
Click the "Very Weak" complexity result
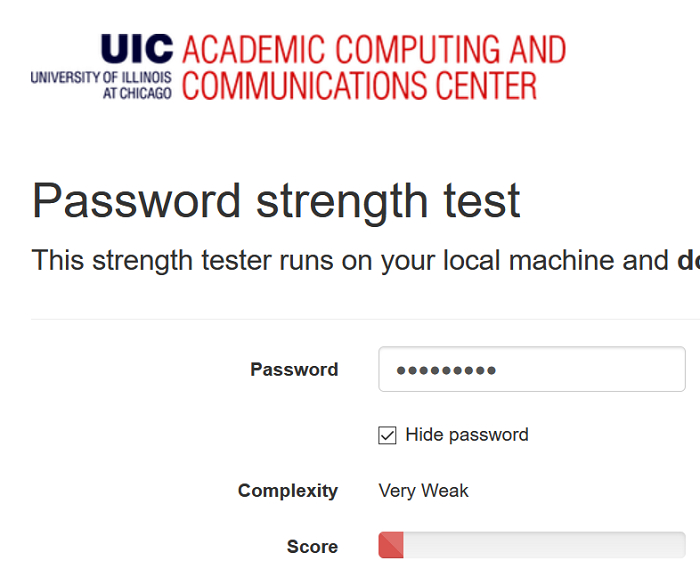click(423, 491)
